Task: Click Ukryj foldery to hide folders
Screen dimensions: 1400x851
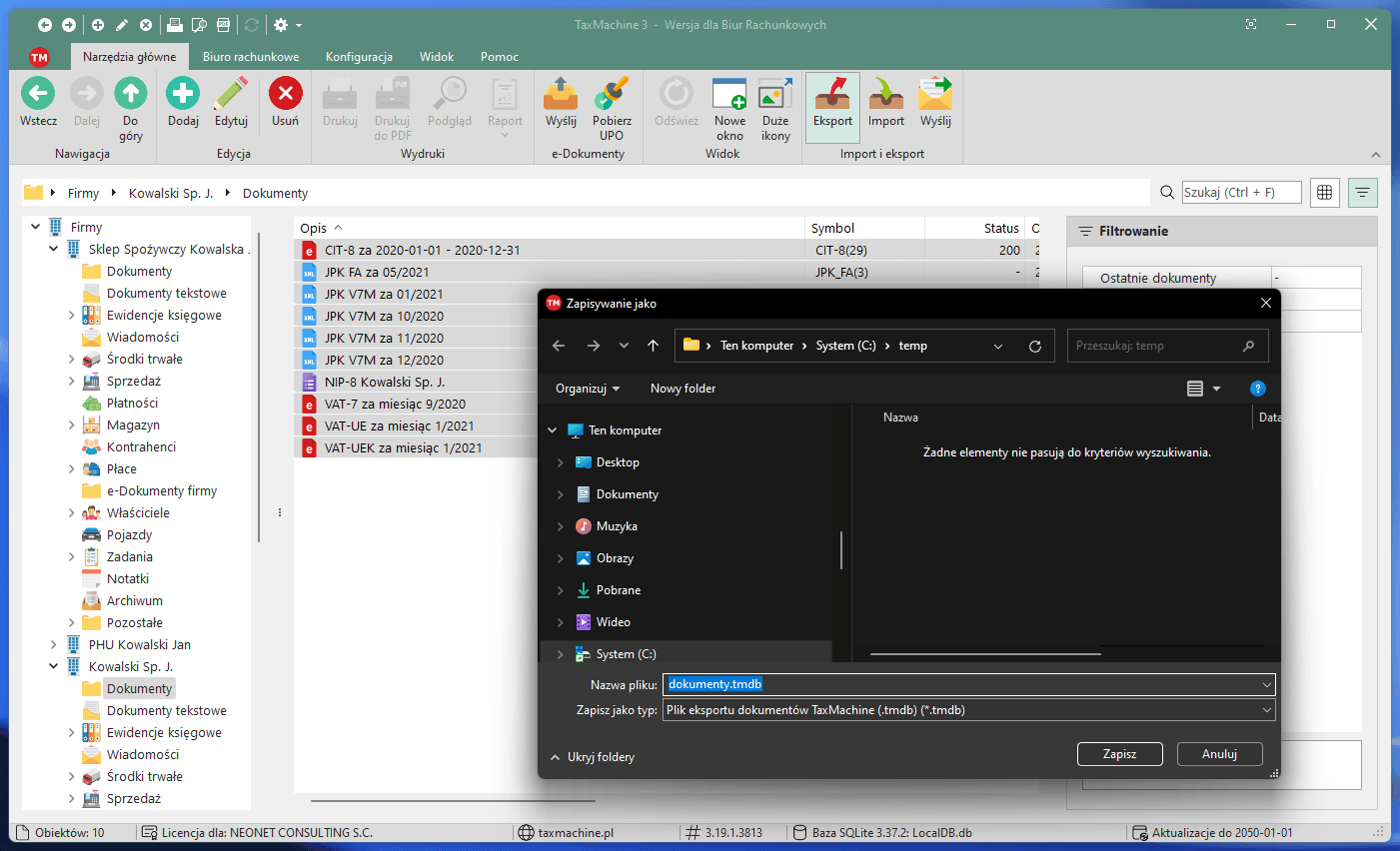Action: tap(593, 757)
